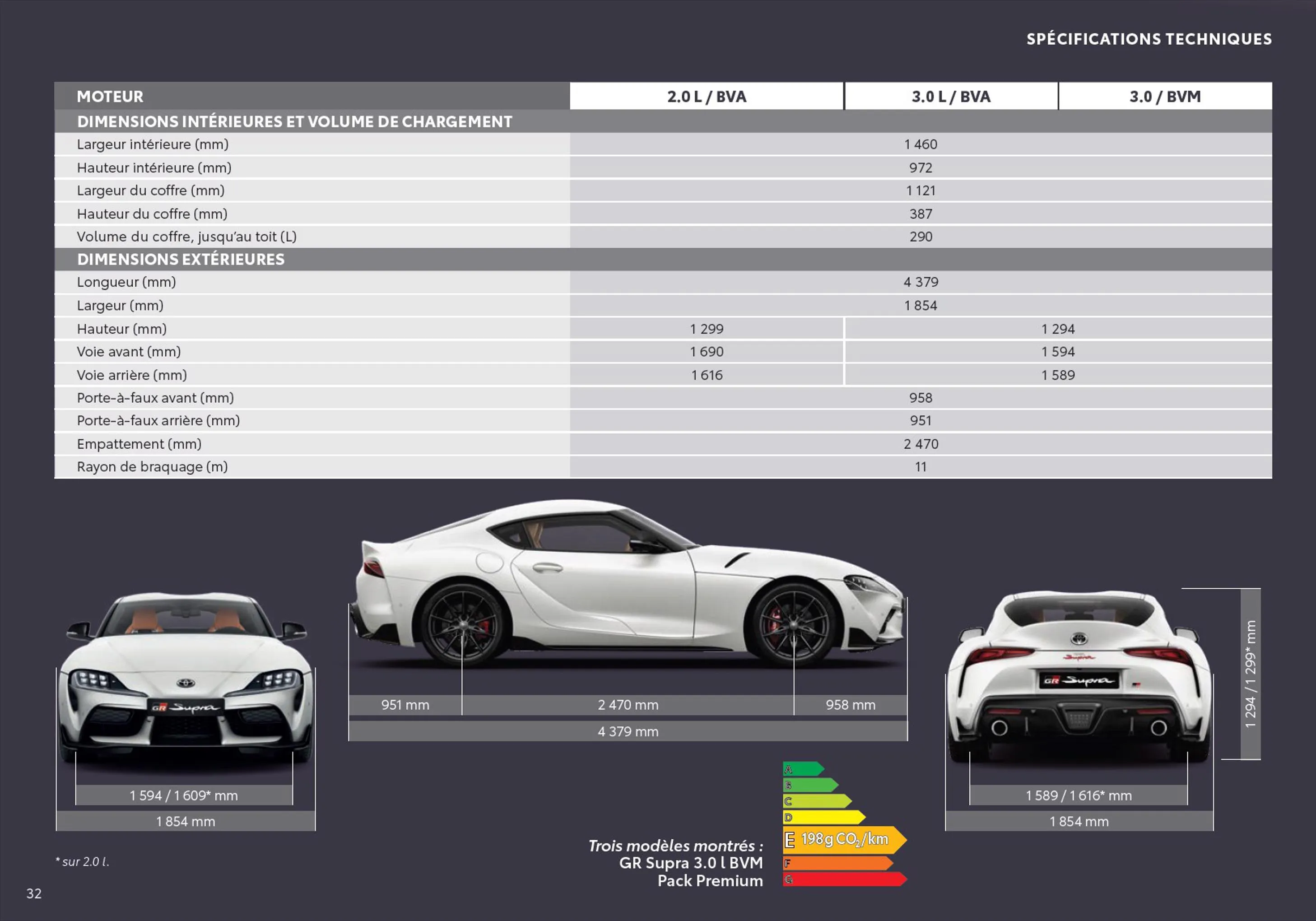The width and height of the screenshot is (1316, 921).
Task: Click the yellow D emissions class bar
Action: coord(824,817)
